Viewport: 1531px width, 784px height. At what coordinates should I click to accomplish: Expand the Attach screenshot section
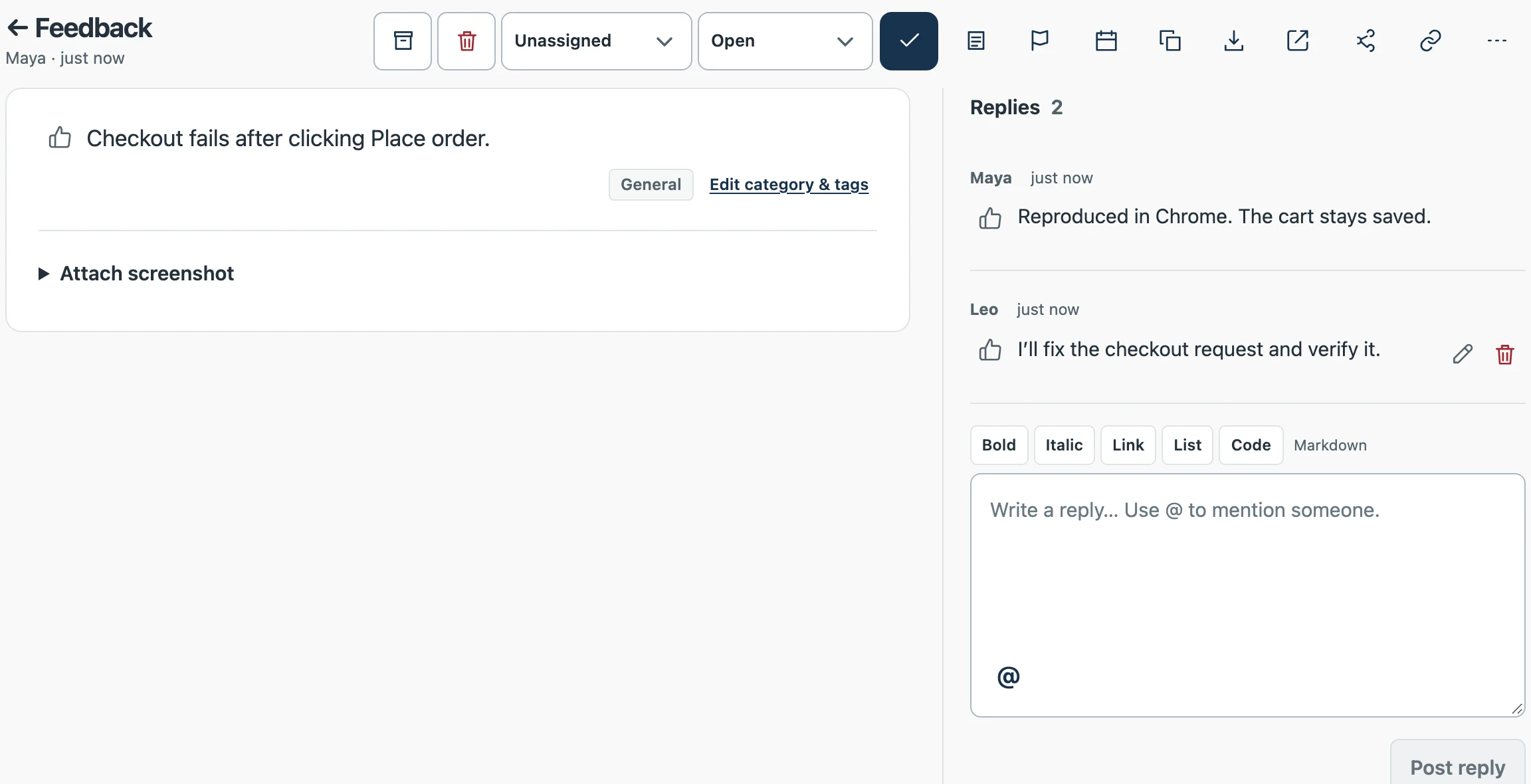(136, 274)
